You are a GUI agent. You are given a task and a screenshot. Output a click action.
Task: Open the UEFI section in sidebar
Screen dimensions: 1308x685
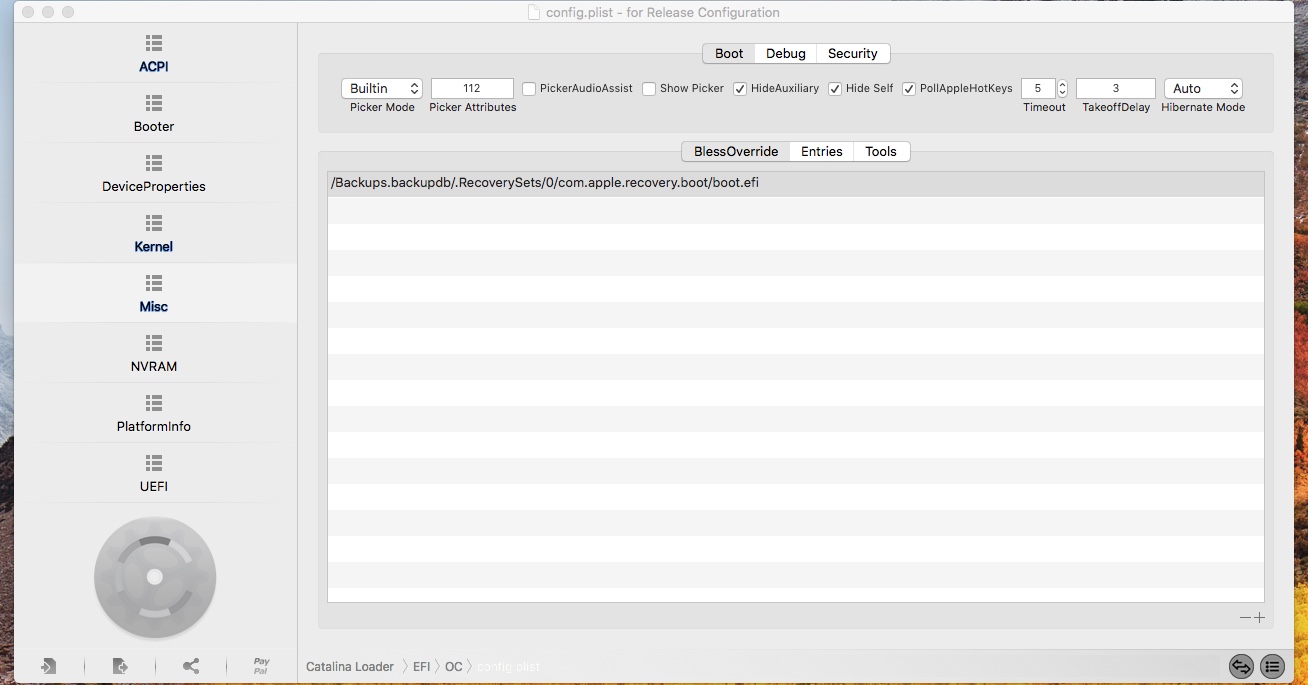(154, 474)
